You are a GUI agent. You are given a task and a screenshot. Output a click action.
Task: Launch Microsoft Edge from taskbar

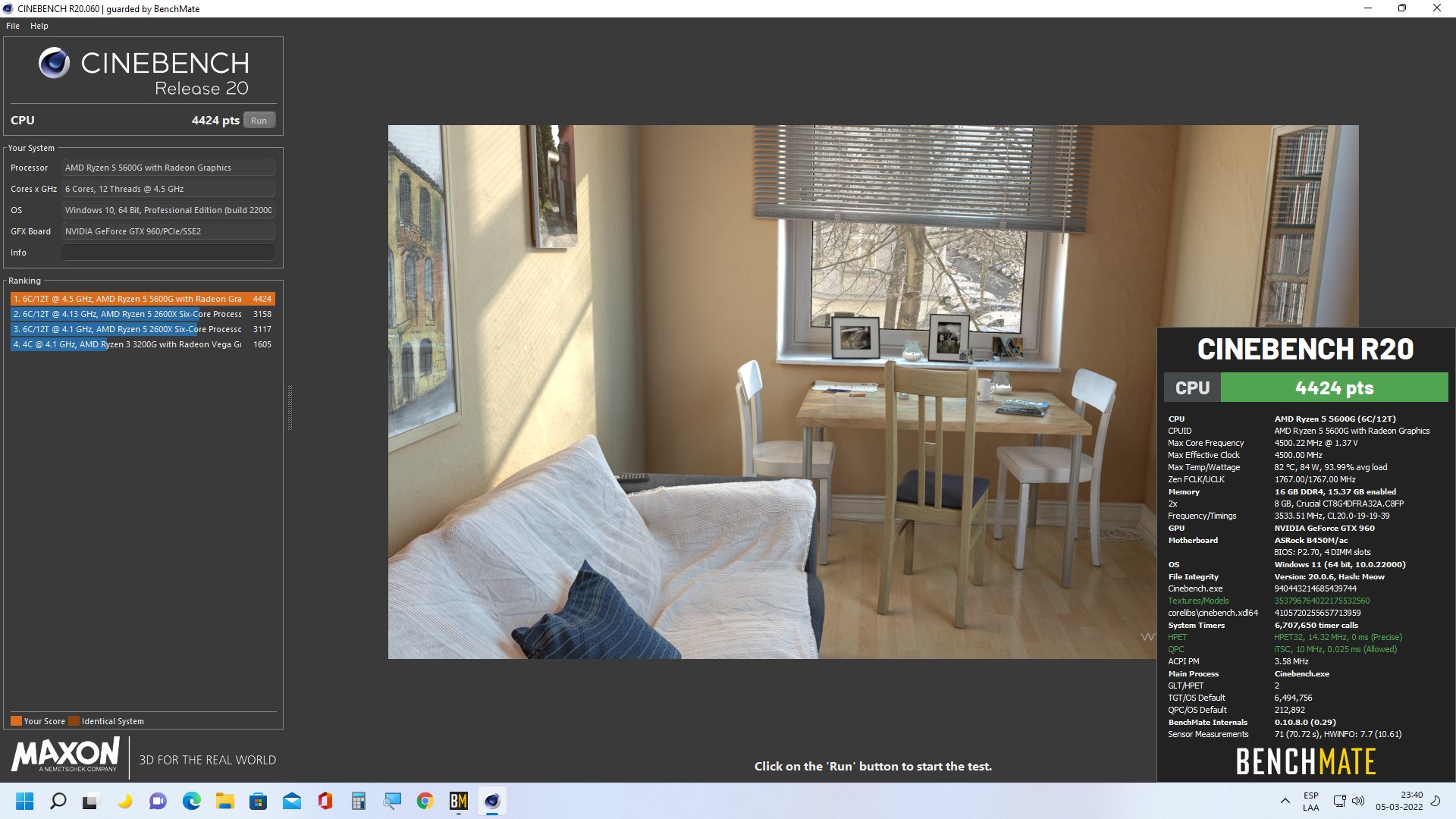click(x=191, y=801)
